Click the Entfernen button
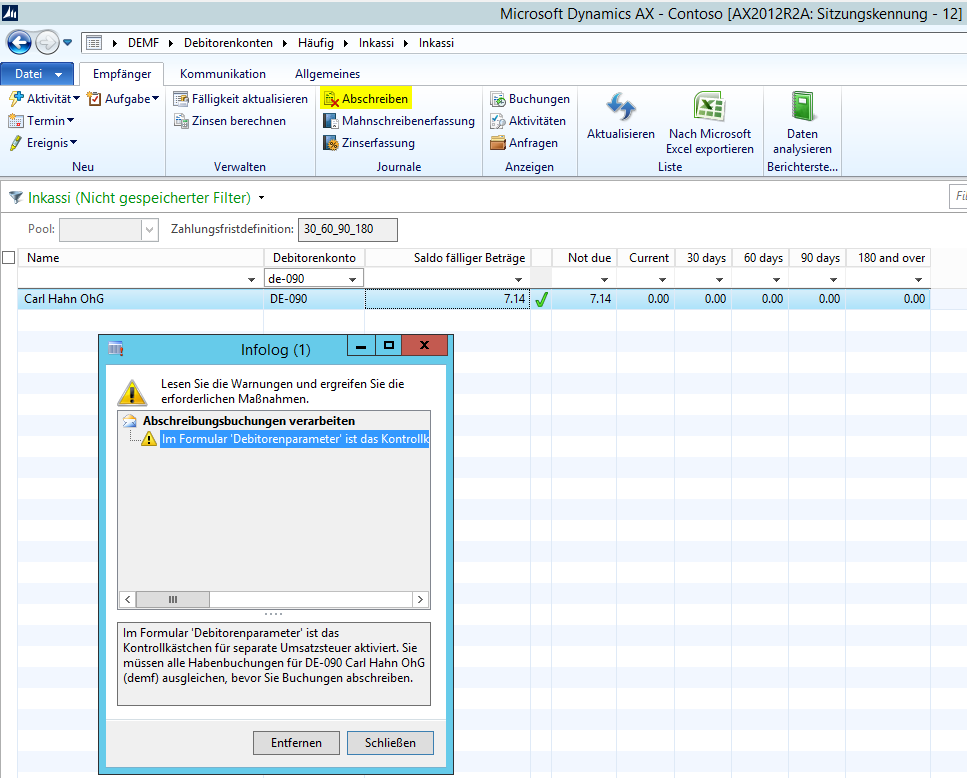 295,743
